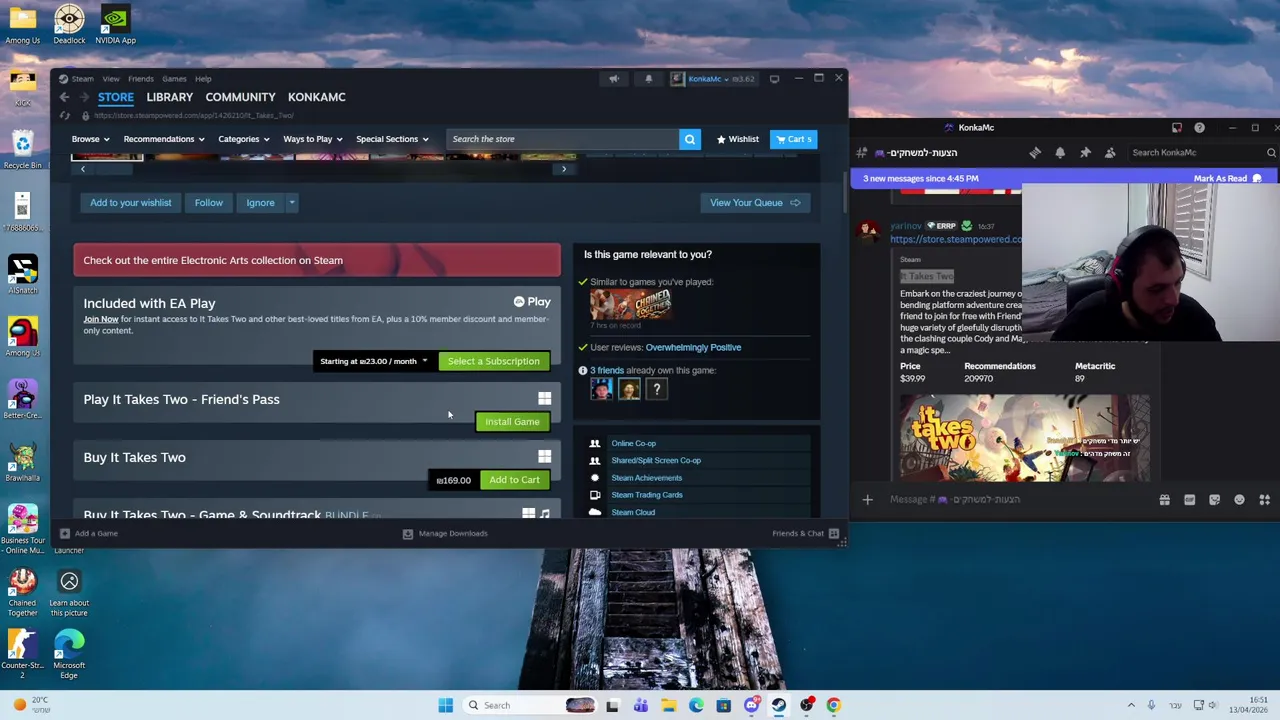Expand Ways to Play menu
Image resolution: width=1280 pixels, height=720 pixels.
313,139
